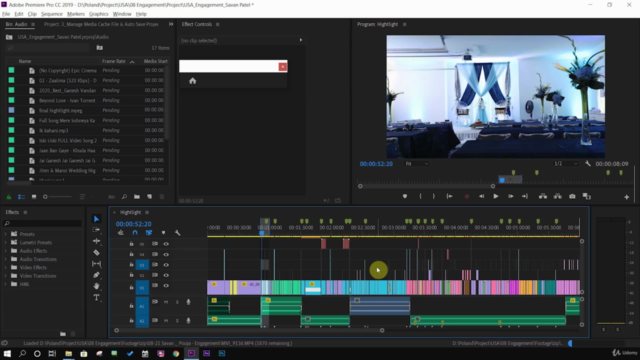
Task: Expand the Presets folder in Effects
Action: tap(6, 234)
